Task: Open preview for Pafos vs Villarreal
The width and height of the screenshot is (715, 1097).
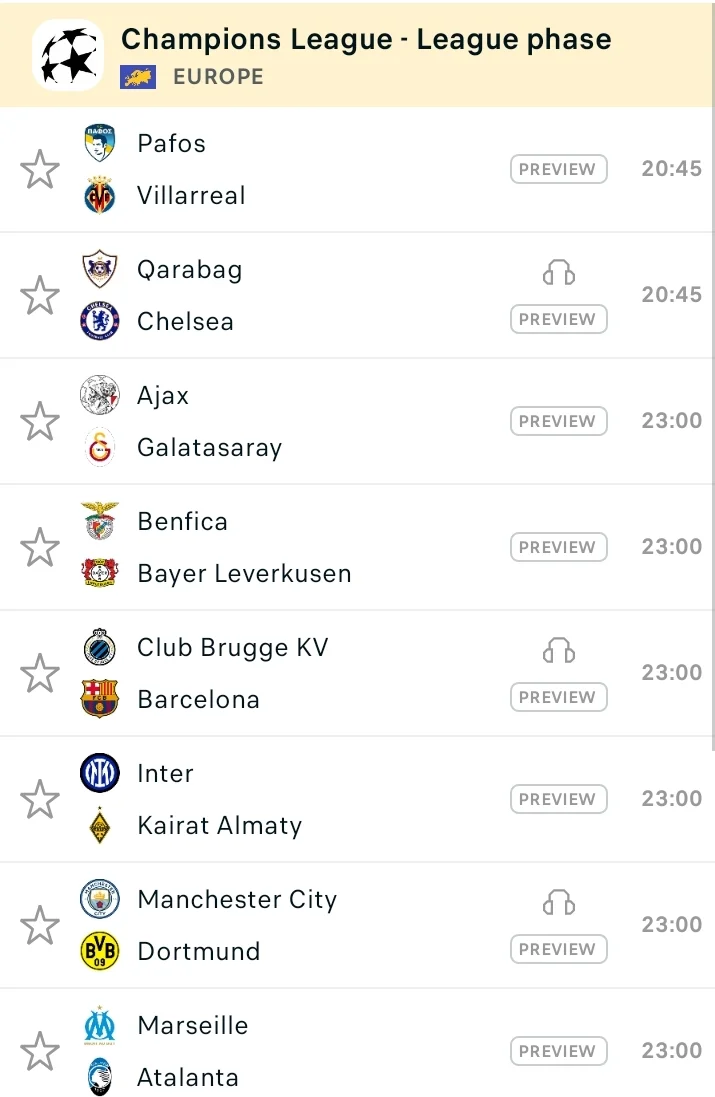Action: [x=558, y=169]
